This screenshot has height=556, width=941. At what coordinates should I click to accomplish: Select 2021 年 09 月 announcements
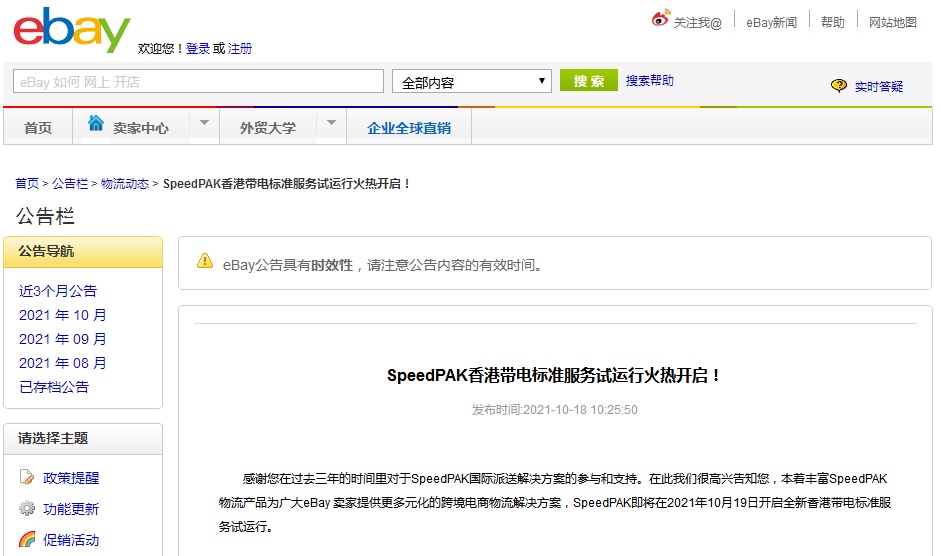pyautogui.click(x=62, y=339)
